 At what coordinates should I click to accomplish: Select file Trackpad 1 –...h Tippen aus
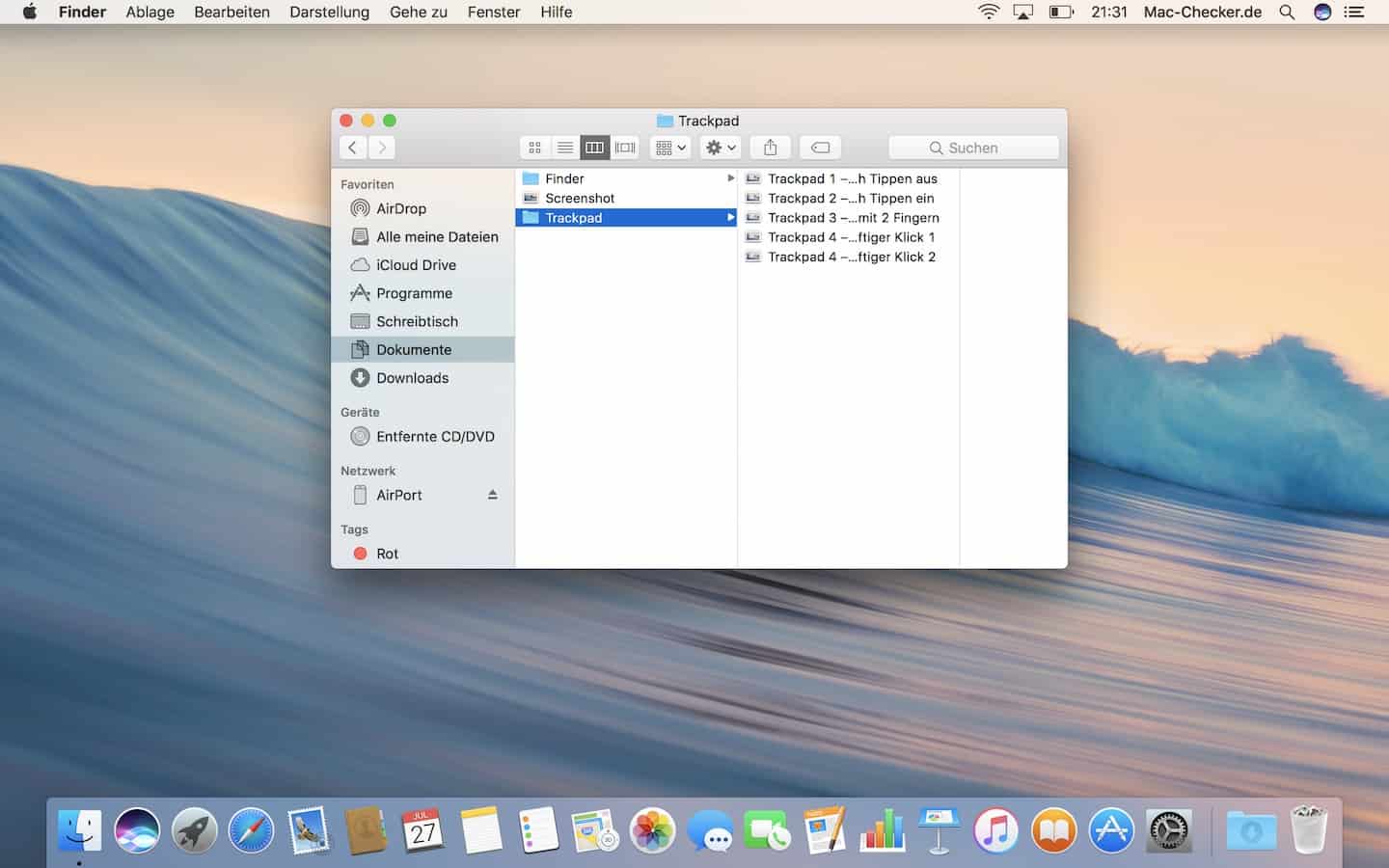tap(849, 178)
